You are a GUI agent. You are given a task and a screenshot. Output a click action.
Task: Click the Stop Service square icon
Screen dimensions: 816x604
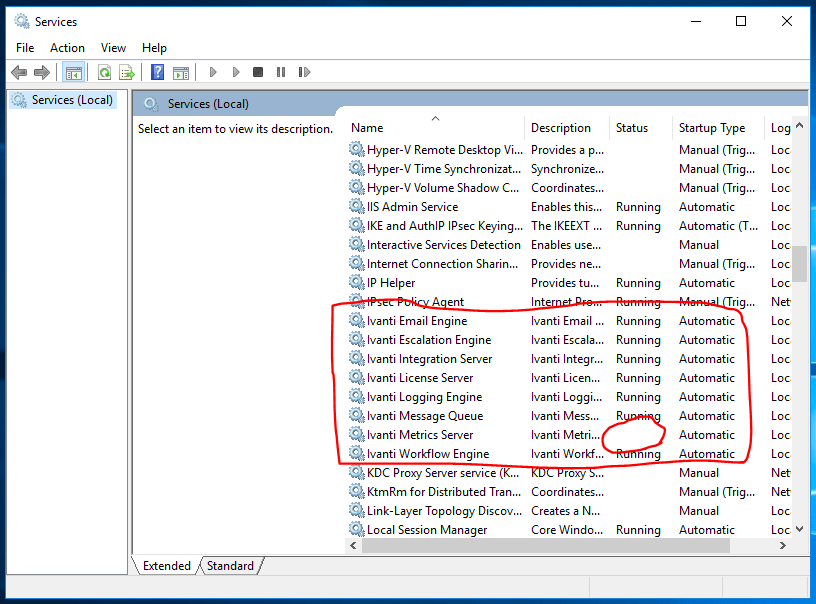[x=258, y=72]
